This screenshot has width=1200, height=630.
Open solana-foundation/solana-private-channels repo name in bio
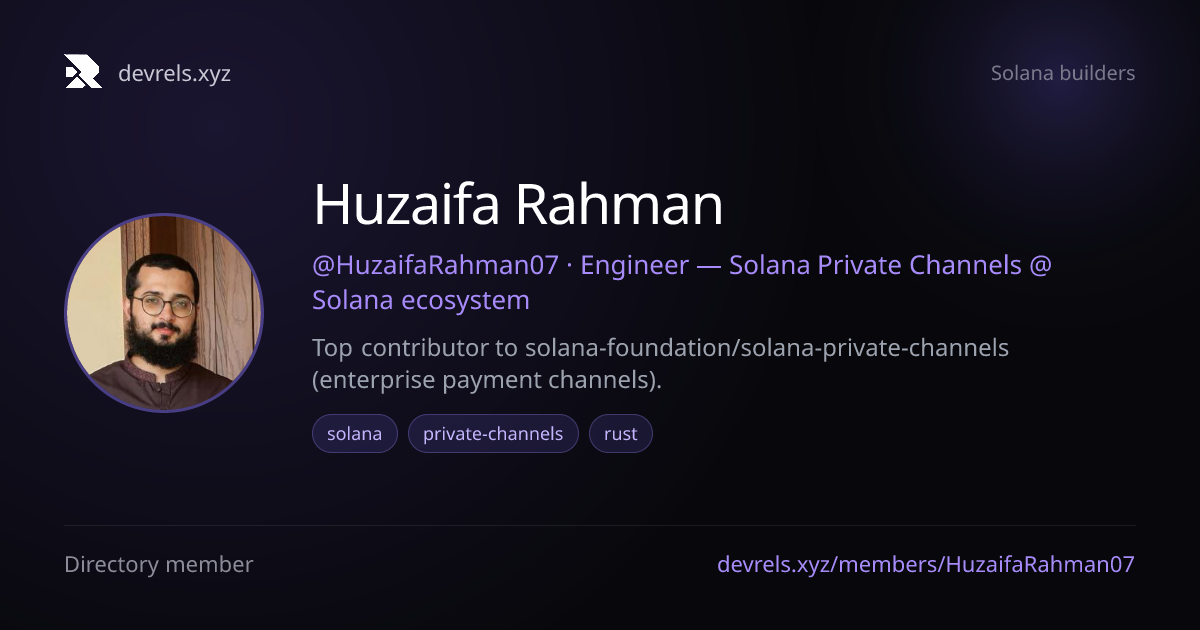[x=767, y=348]
